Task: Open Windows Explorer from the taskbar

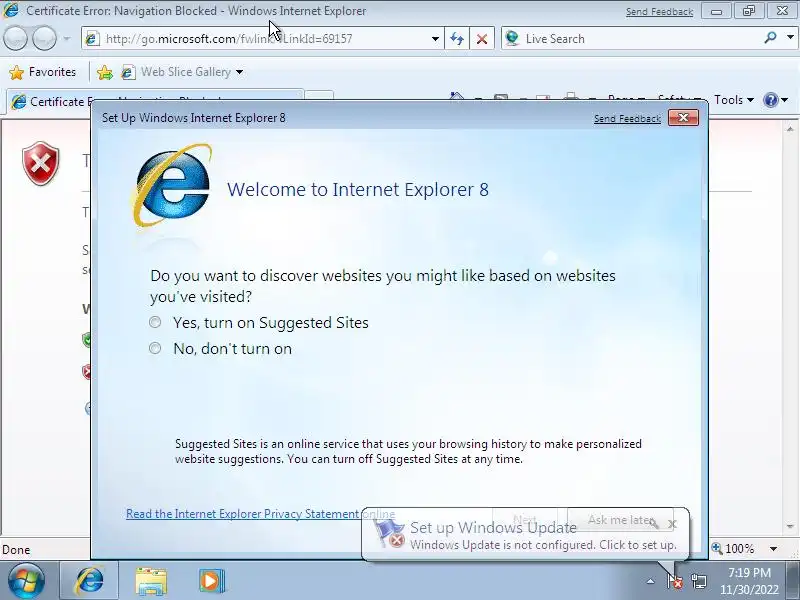Action: pyautogui.click(x=151, y=581)
